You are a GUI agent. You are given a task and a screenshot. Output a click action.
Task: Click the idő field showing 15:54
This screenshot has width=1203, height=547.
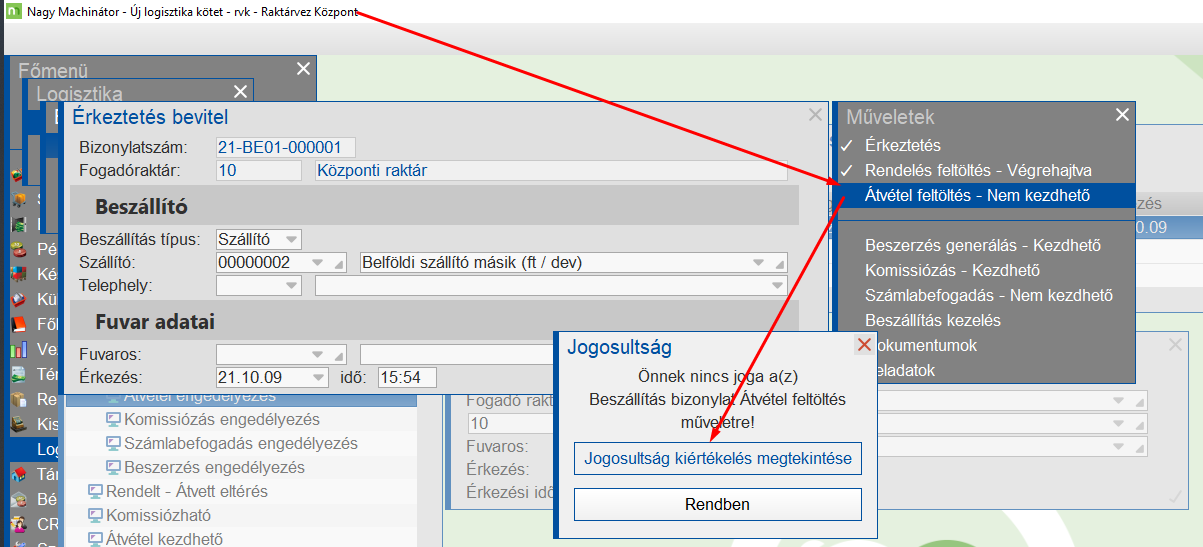(x=406, y=378)
